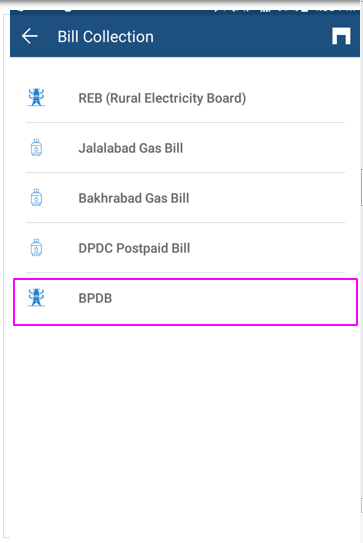This screenshot has width=363, height=543.
Task: Tap the home icon in header
Action: pos(341,36)
